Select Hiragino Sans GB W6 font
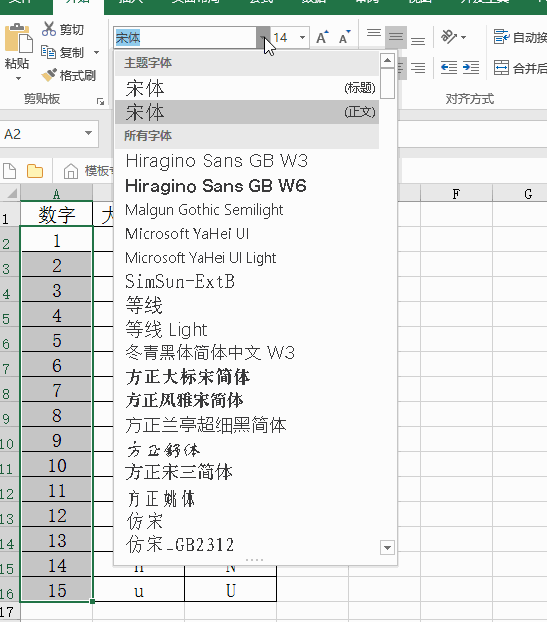 click(x=247, y=186)
